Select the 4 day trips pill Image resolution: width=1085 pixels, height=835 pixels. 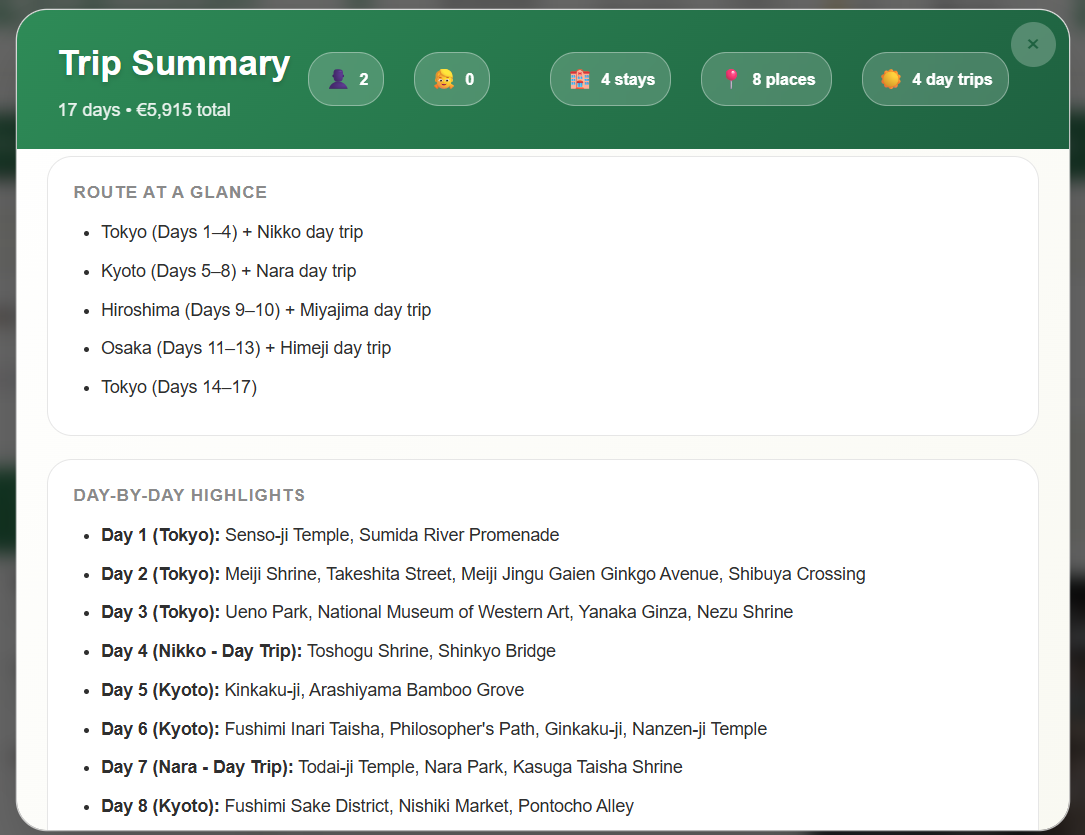[935, 78]
